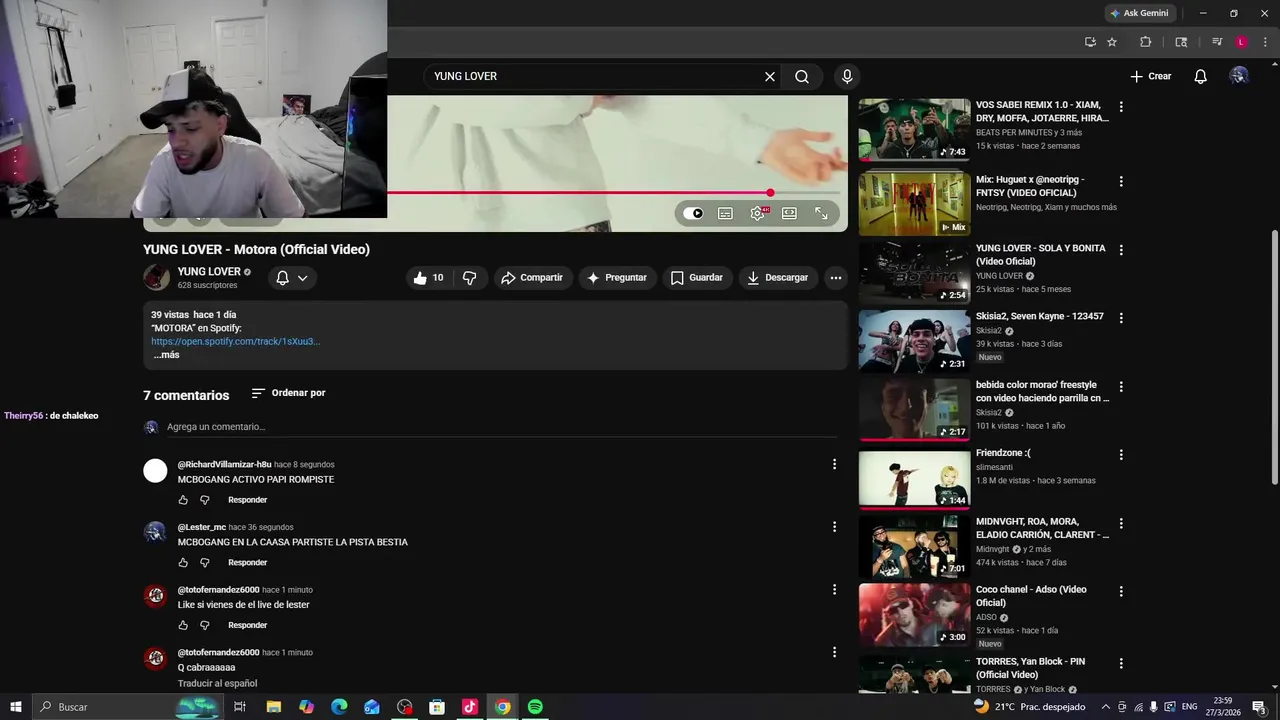Bookmark this page with star icon
The height and width of the screenshot is (720, 1280).
(1112, 42)
